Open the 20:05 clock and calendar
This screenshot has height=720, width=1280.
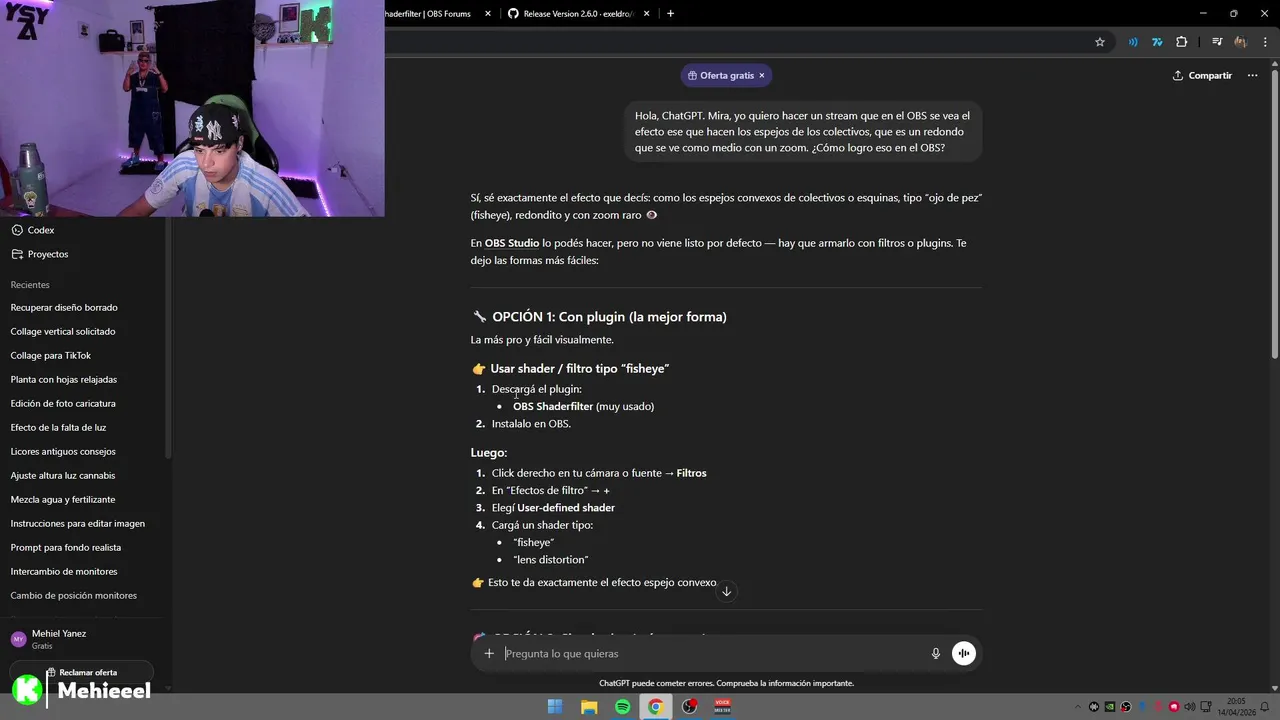(1236, 707)
